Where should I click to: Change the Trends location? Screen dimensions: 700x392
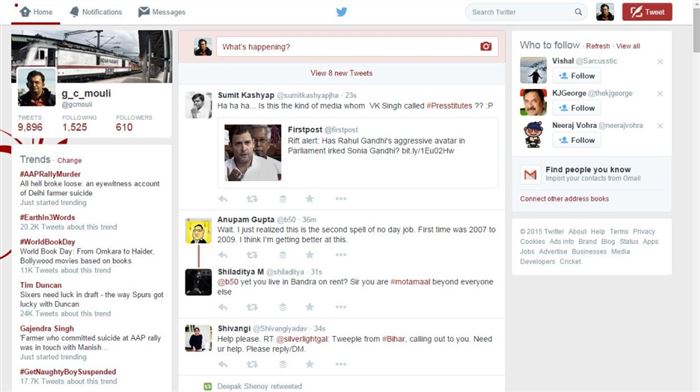[69, 160]
